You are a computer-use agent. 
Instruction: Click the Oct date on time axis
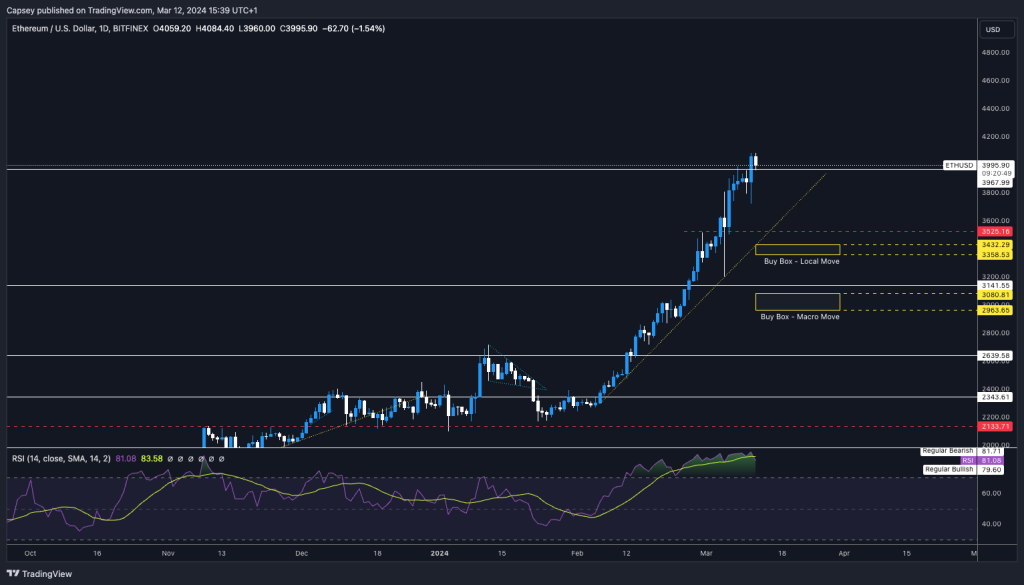(30, 553)
